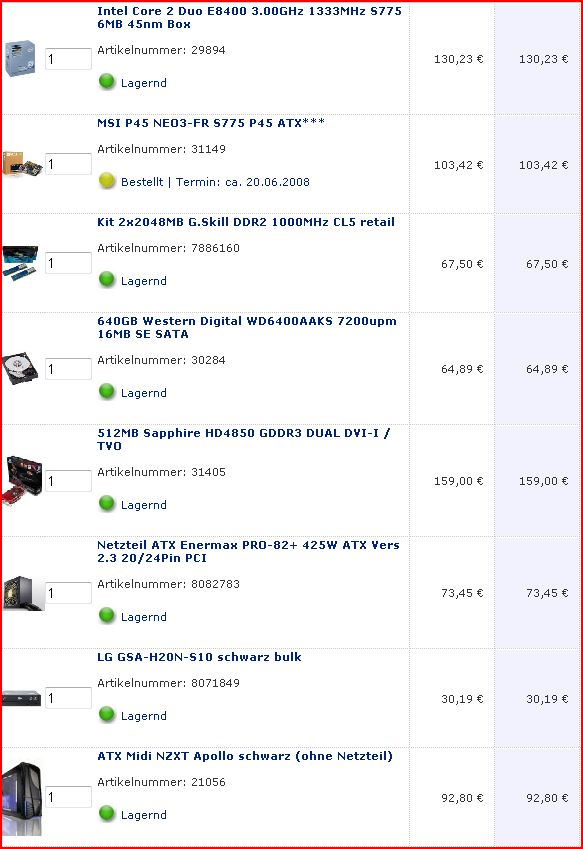Click the Western Digital hard drive image
This screenshot has height=849, width=583.
click(21, 368)
